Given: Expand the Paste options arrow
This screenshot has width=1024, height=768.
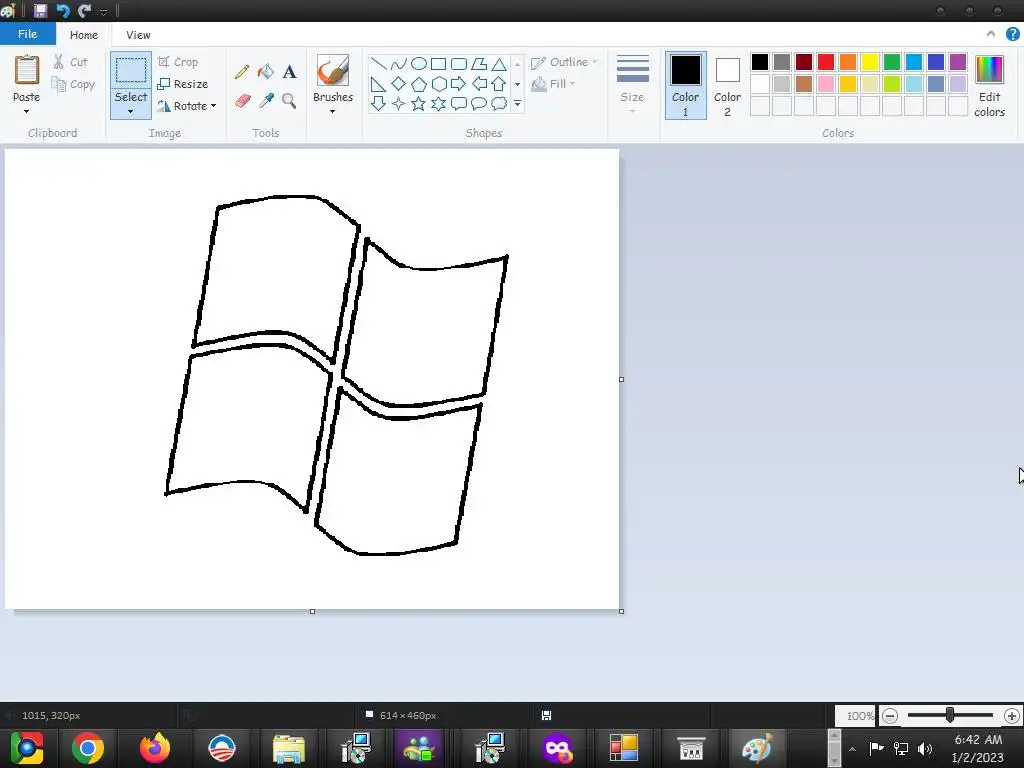Looking at the screenshot, I should 27,112.
